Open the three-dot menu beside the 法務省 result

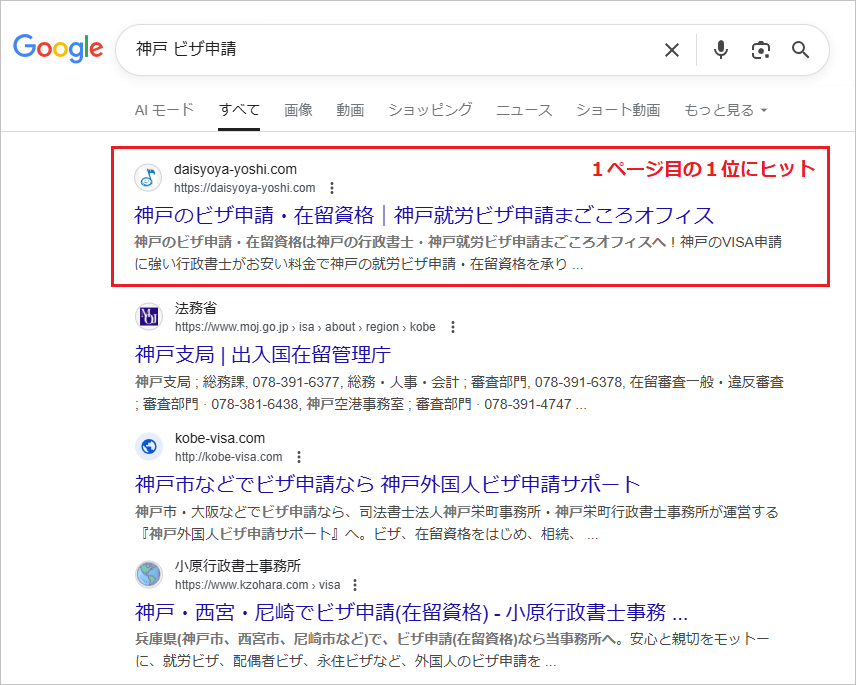pyautogui.click(x=453, y=326)
